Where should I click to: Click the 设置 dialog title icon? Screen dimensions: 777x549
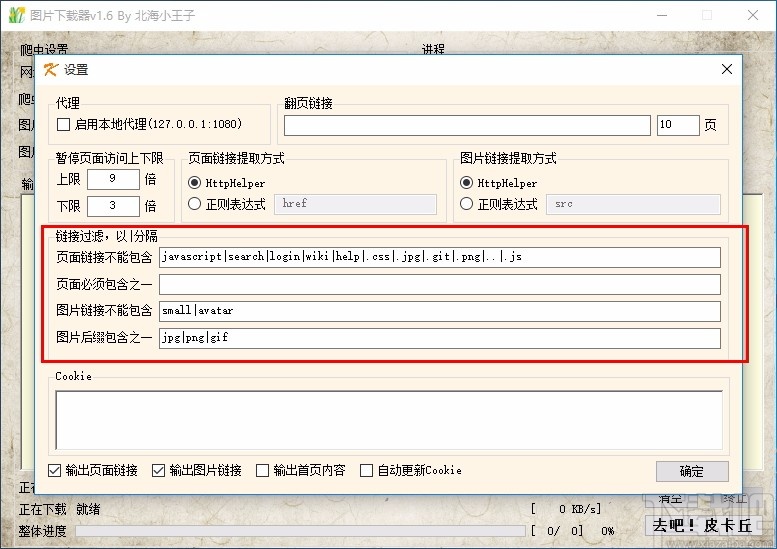click(51, 69)
